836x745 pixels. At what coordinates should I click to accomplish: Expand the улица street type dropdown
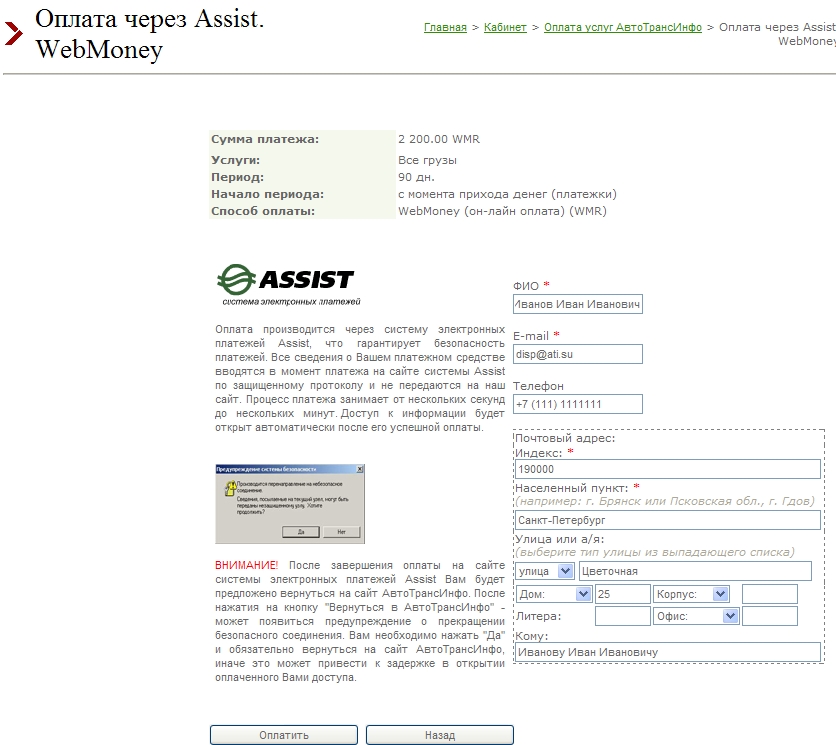(546, 571)
